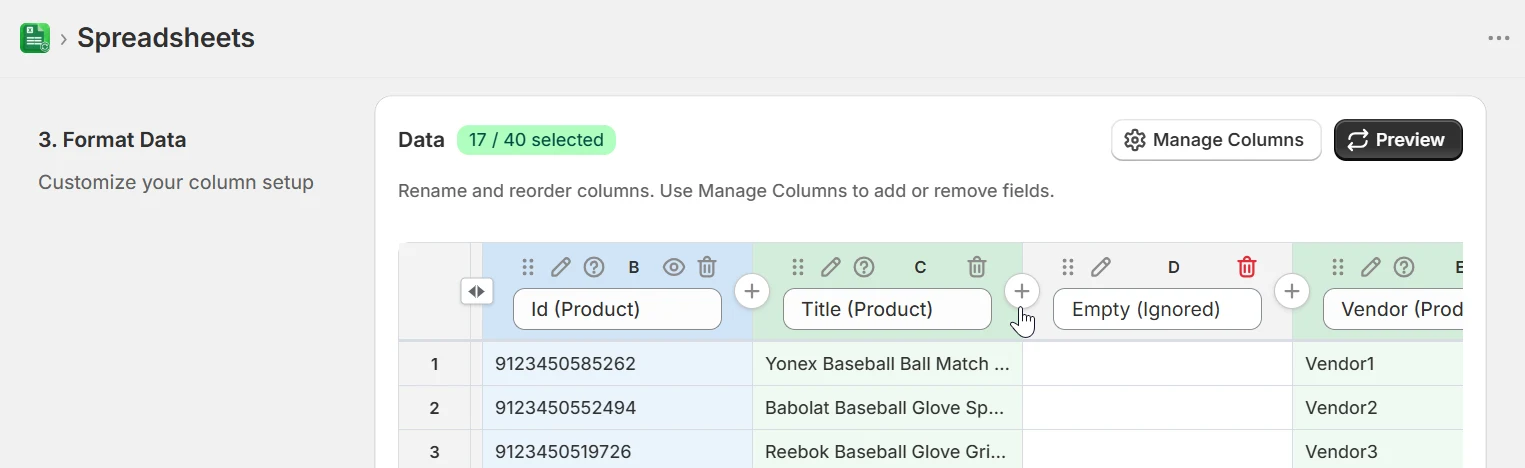The image size is (1525, 468).
Task: Edit column B with the pencil icon
Action: [x=561, y=267]
